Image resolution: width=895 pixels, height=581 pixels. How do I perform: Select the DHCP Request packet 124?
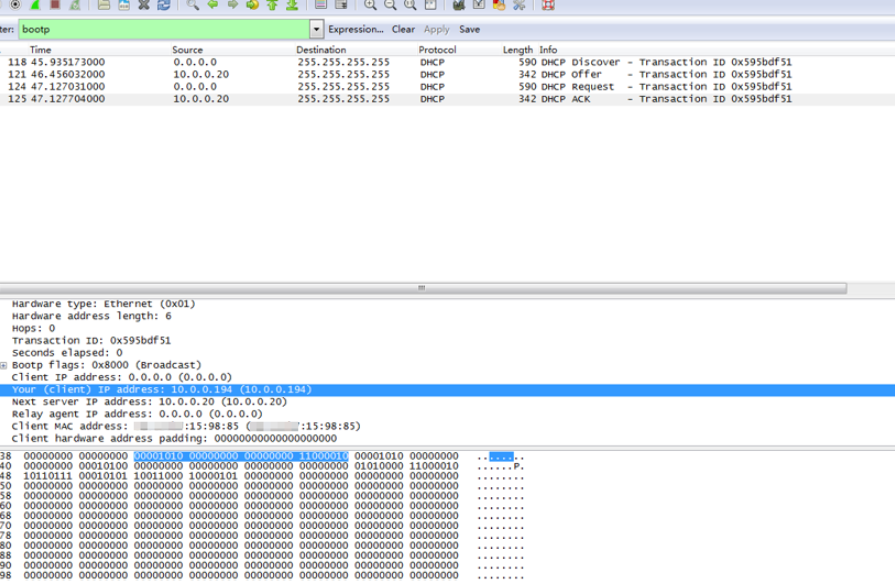point(448,87)
